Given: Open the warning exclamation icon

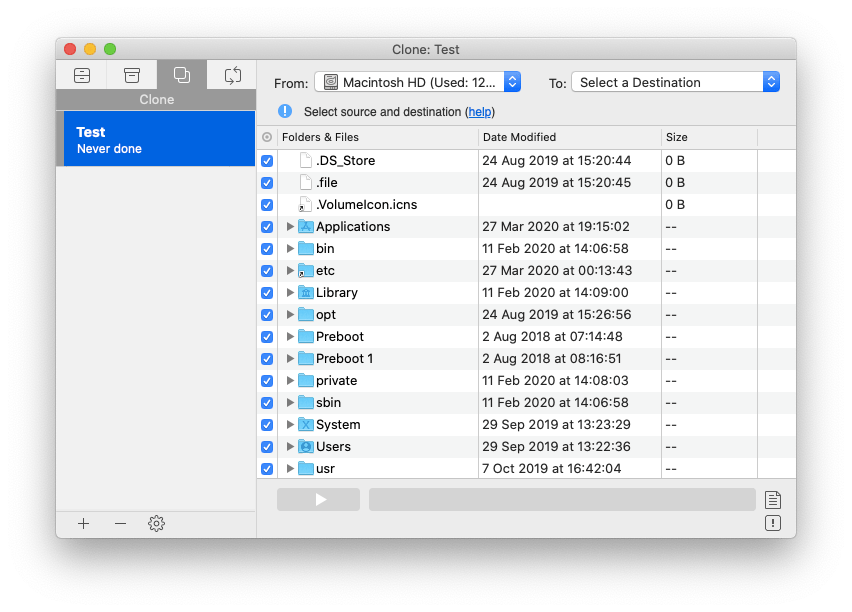Looking at the screenshot, I should pos(773,522).
